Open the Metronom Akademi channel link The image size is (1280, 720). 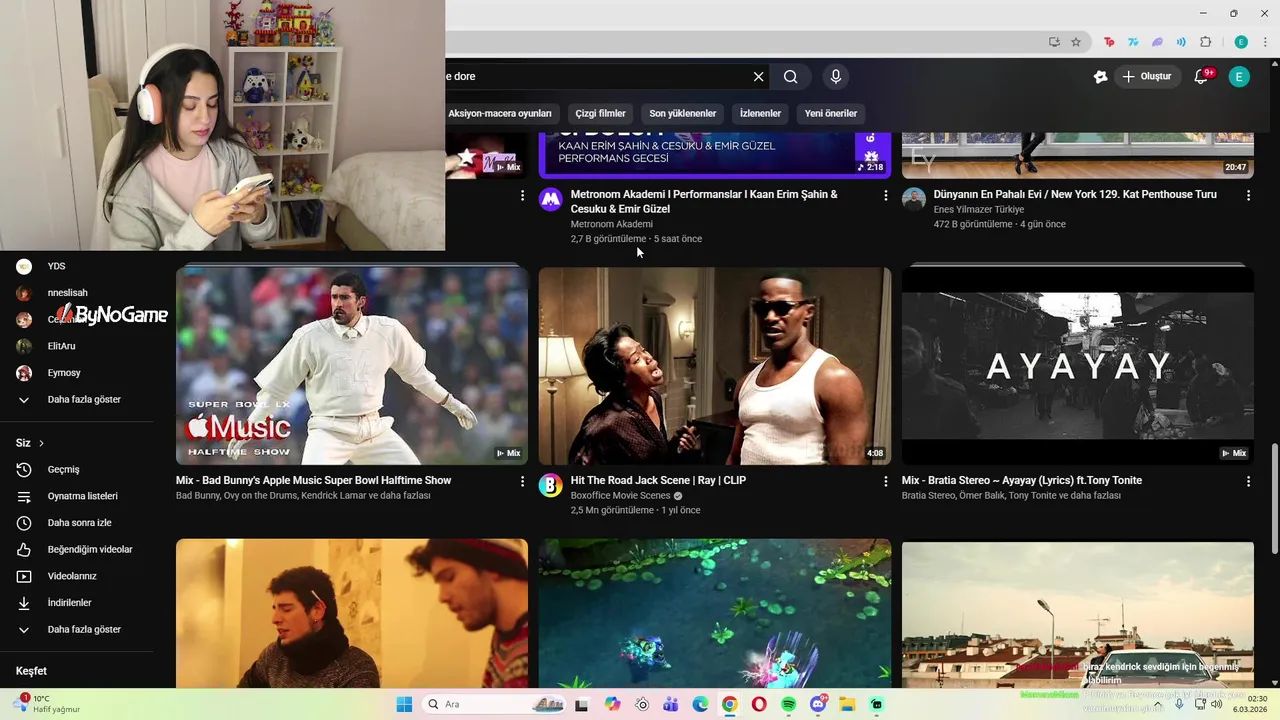[x=611, y=224]
